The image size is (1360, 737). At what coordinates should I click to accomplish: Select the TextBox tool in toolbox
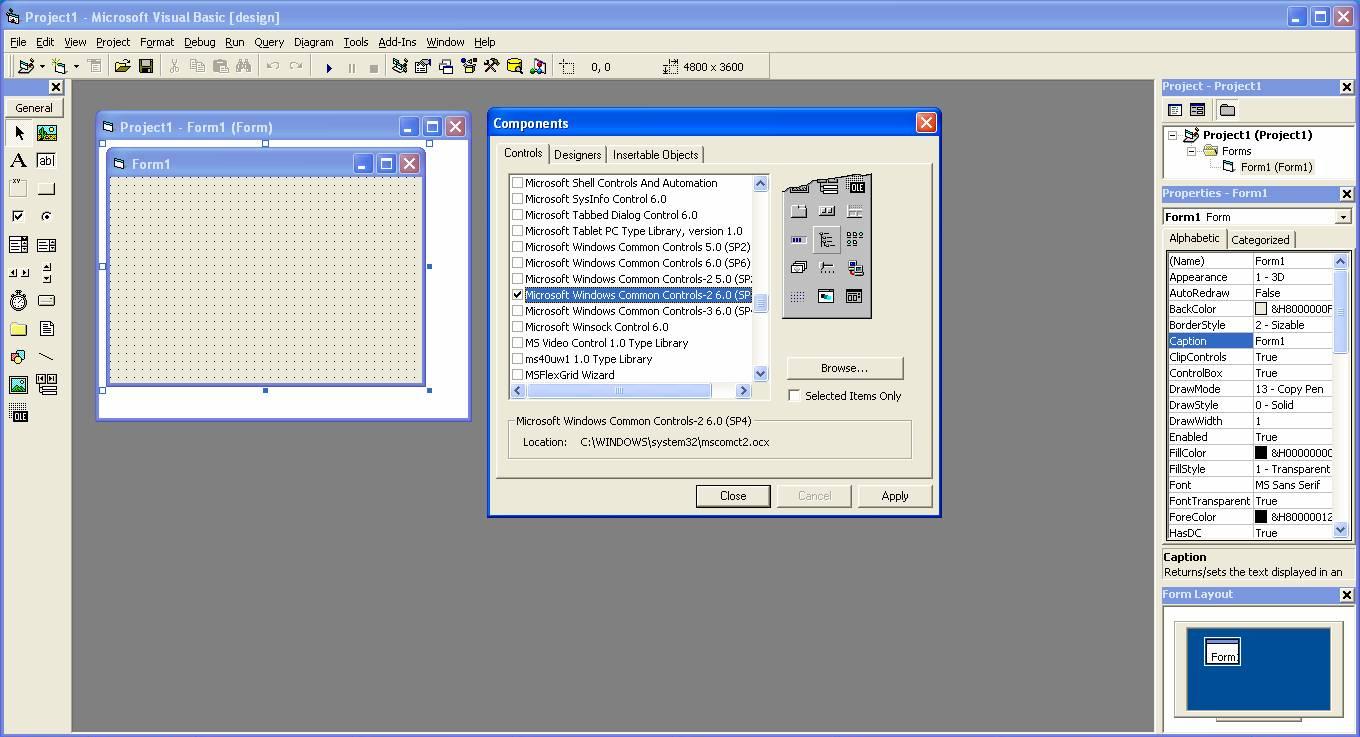46,161
